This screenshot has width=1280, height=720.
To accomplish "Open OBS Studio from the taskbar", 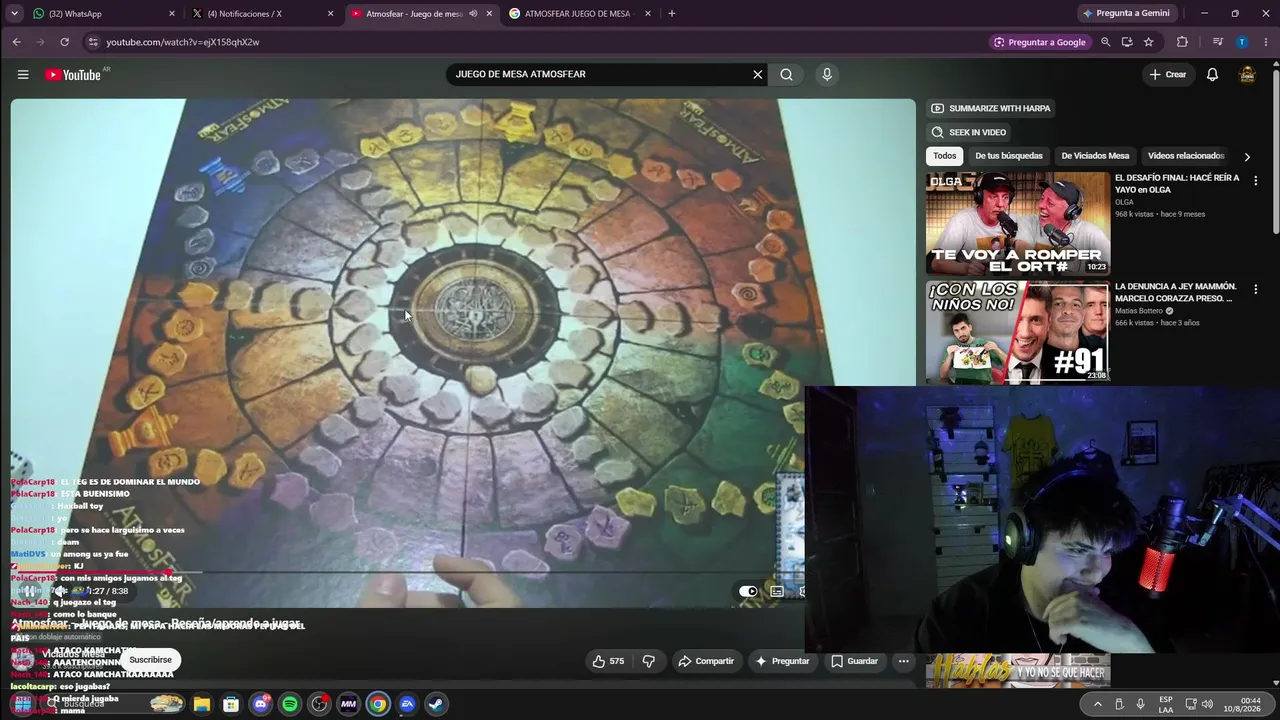I will (x=319, y=704).
